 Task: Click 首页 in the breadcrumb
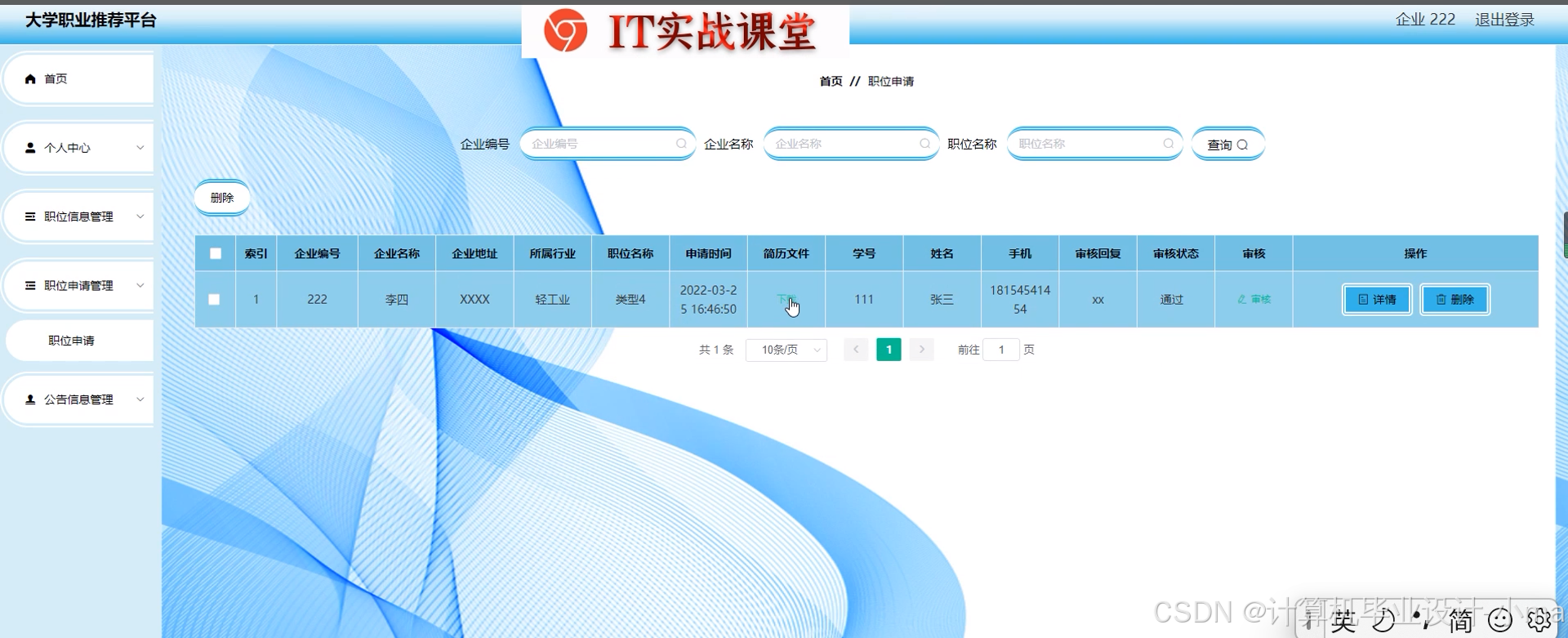(831, 82)
